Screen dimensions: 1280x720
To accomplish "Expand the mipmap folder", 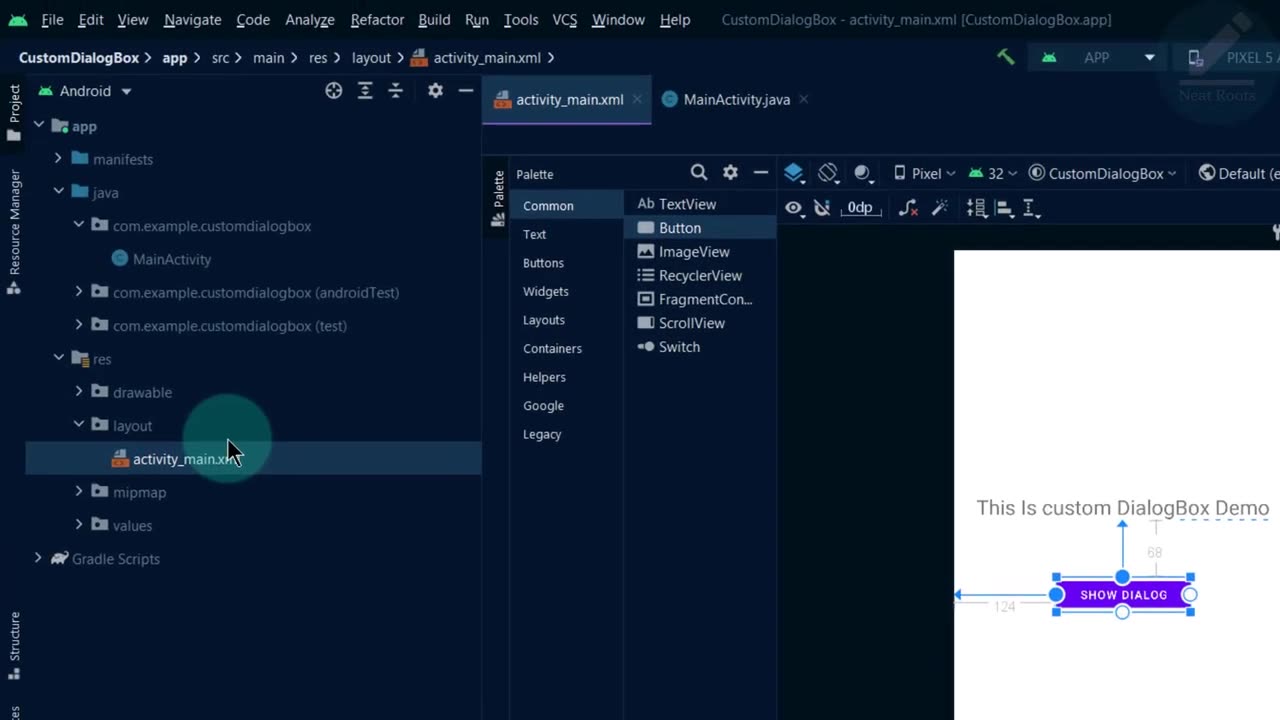I will click(79, 492).
